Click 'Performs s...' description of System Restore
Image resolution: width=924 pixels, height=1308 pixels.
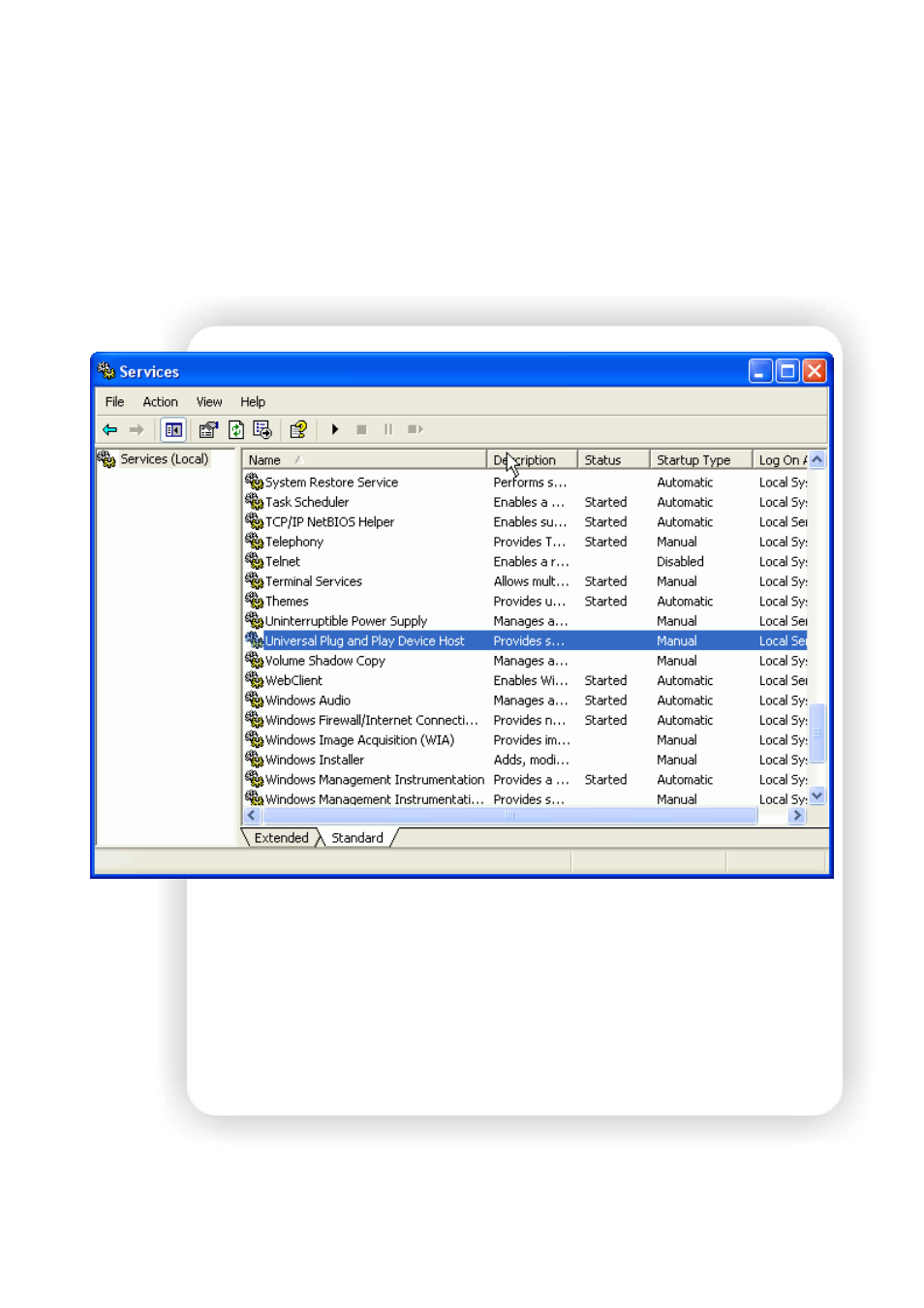[530, 482]
